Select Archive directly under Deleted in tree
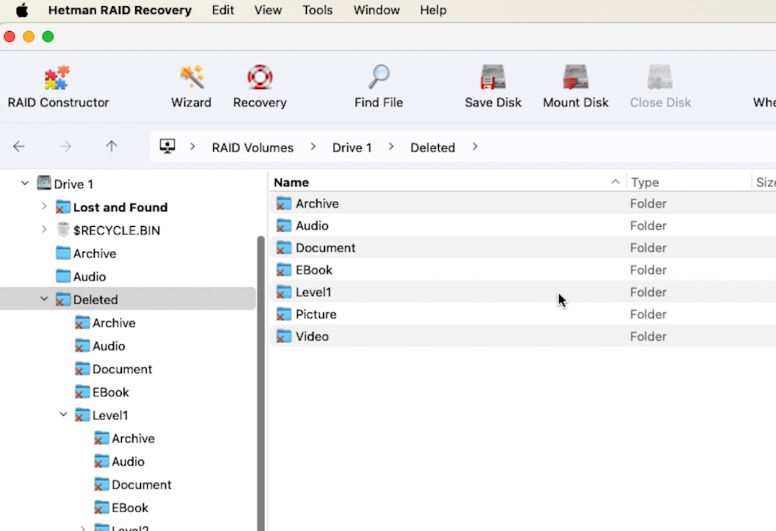This screenshot has height=531, width=776. [114, 323]
